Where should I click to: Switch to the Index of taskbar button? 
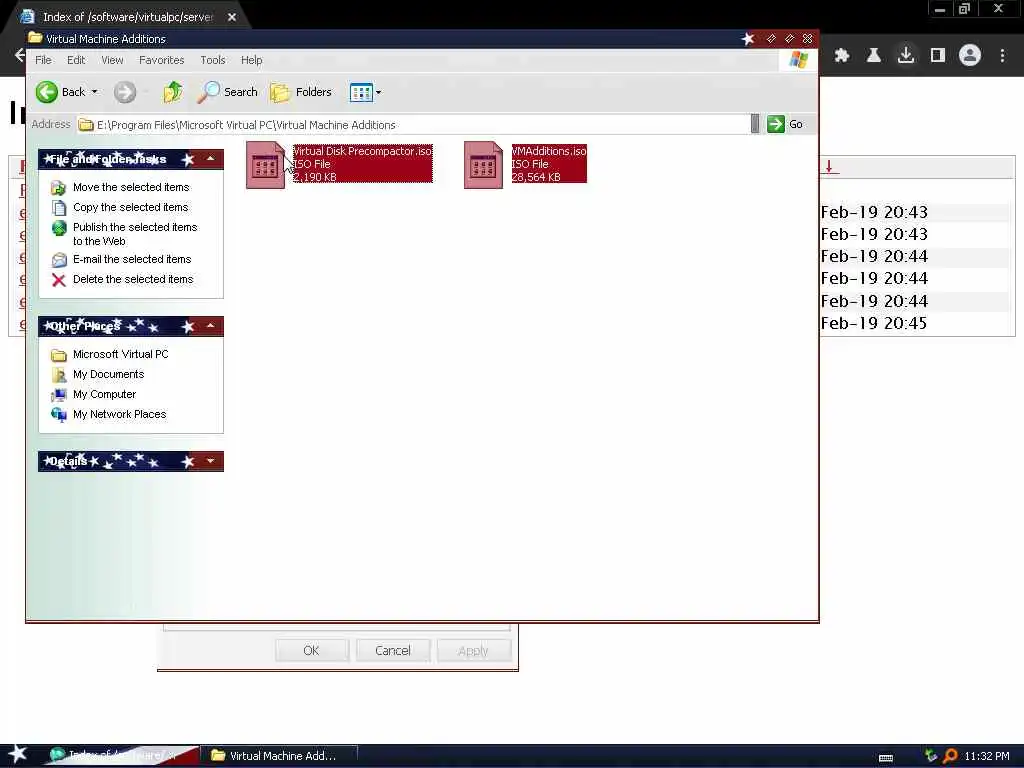click(x=121, y=756)
